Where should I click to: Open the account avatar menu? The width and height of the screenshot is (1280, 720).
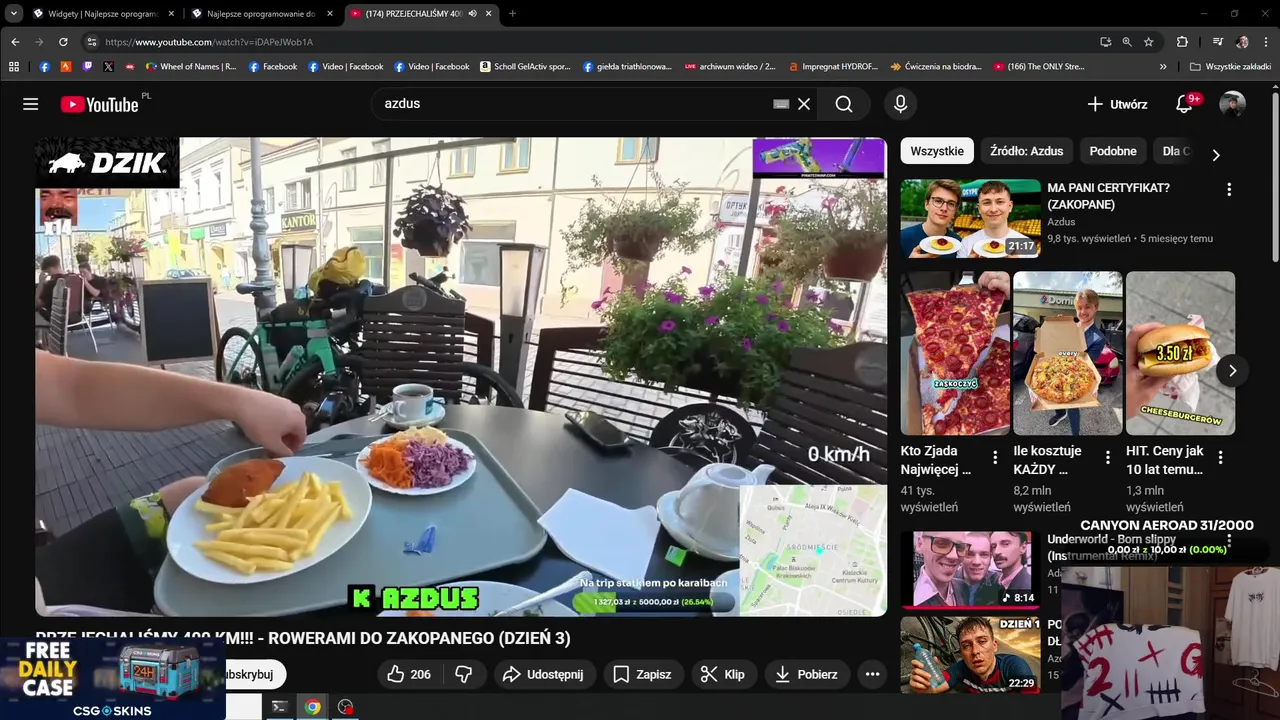[x=1232, y=104]
